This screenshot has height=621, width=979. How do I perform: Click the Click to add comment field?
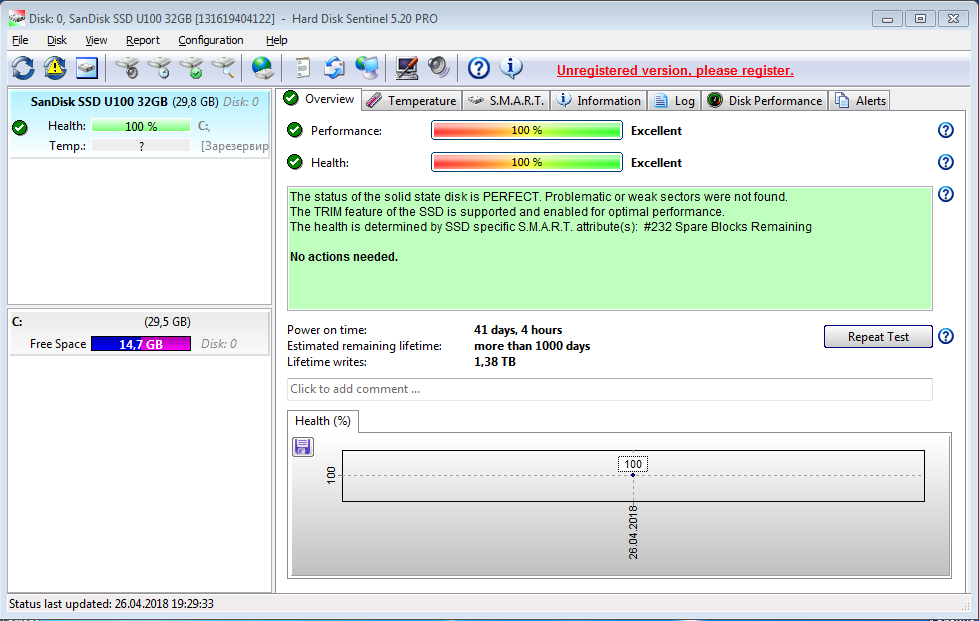609,389
